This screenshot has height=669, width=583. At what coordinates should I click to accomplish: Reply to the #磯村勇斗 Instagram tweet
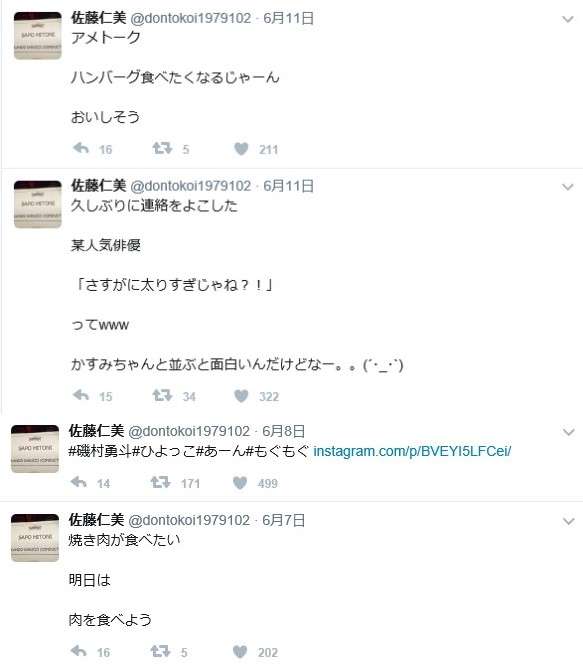pyautogui.click(x=79, y=483)
